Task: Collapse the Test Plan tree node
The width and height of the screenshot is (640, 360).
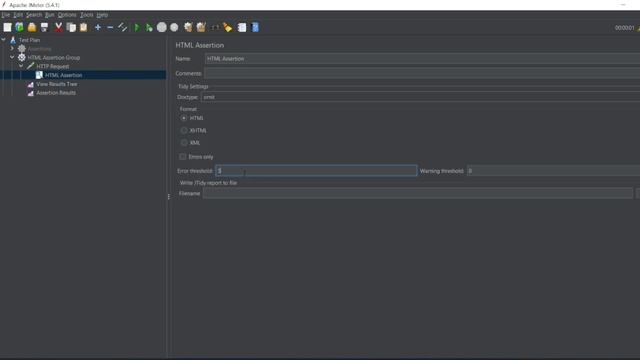Action: click(4, 40)
